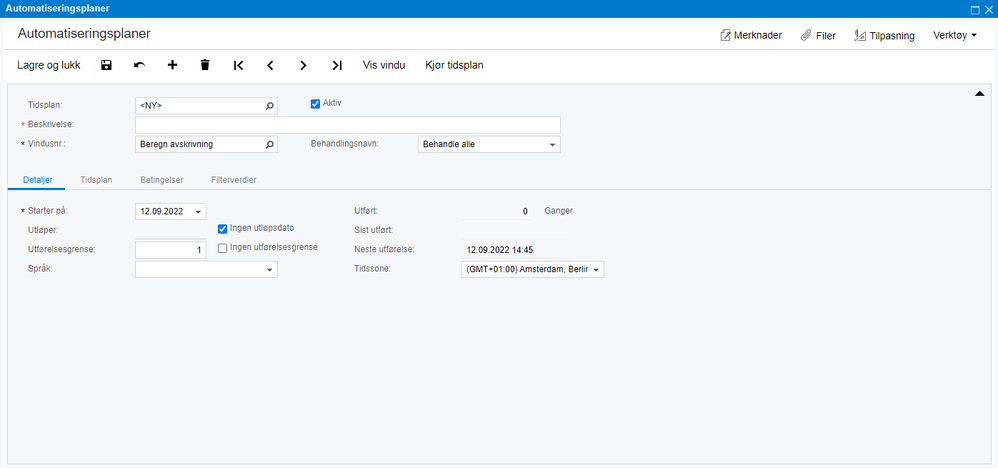Click Kjør tidsplan button
The image size is (998, 468).
455,65
